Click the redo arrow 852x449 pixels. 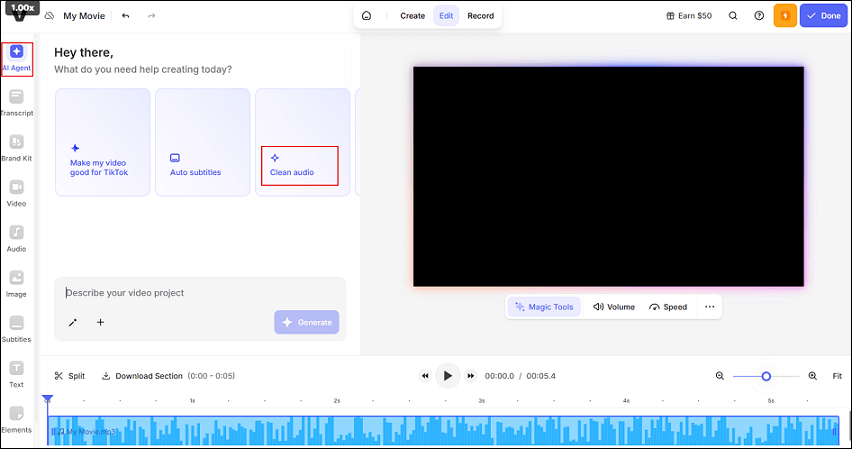click(152, 16)
